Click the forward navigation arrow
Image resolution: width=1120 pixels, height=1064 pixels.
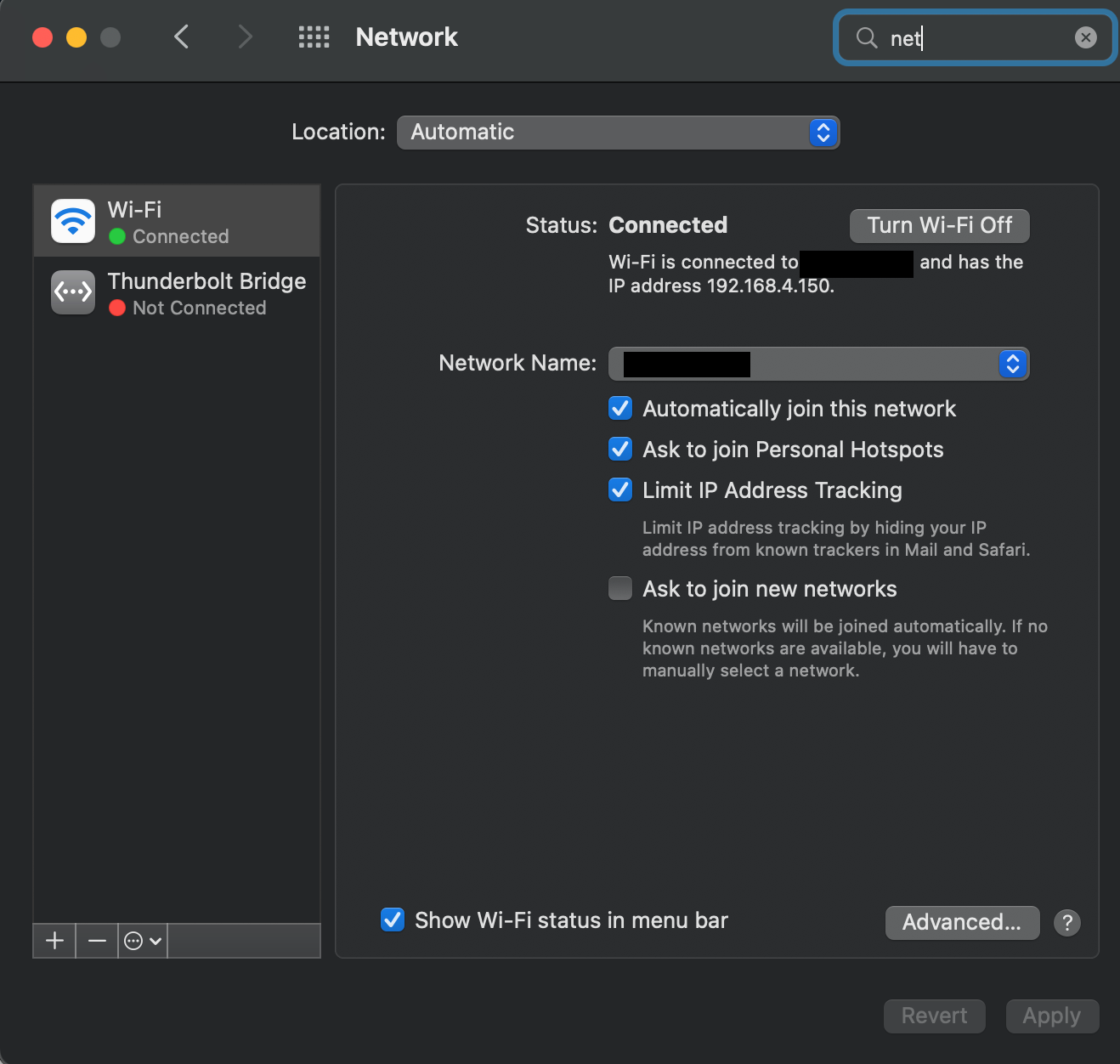tap(245, 37)
